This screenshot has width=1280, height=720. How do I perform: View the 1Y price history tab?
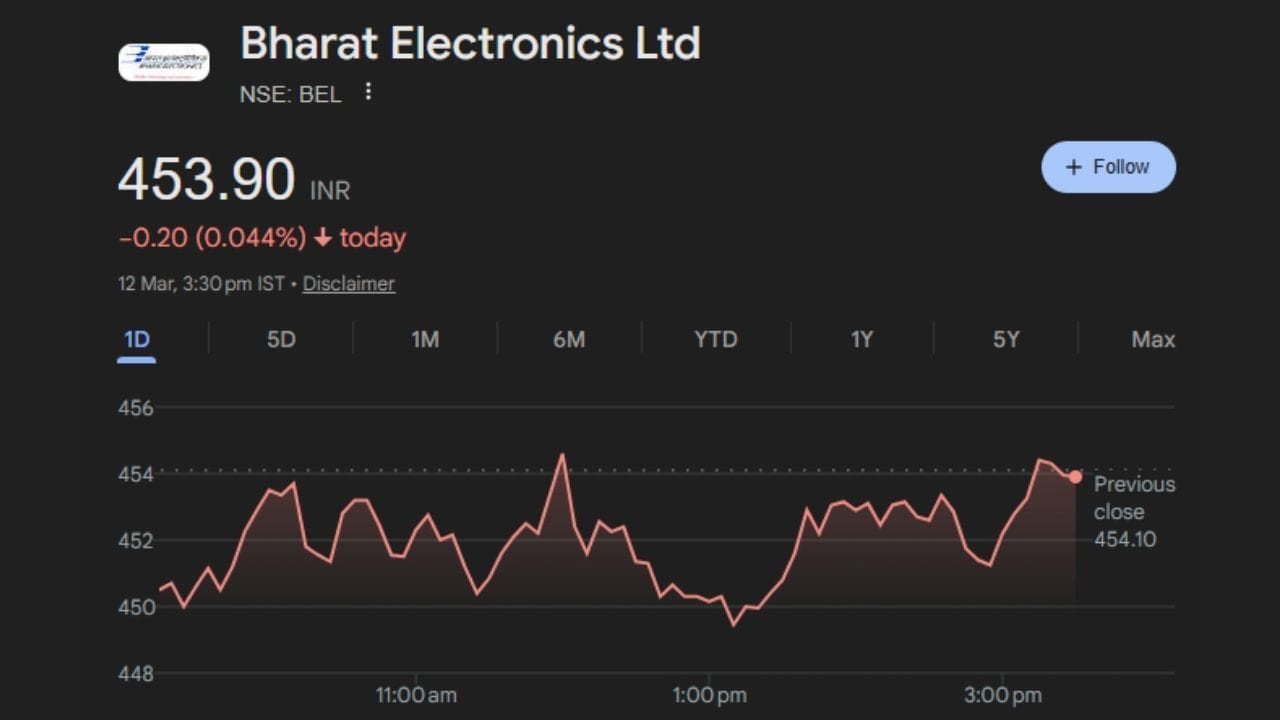(x=861, y=340)
